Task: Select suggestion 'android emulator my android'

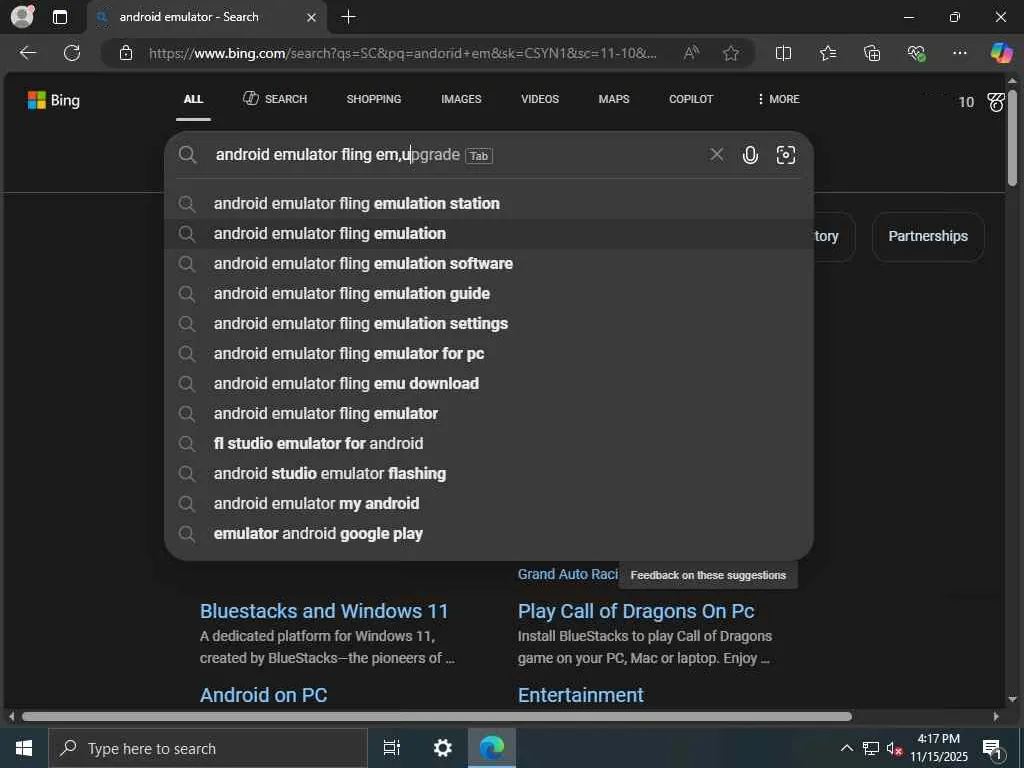Action: 488,504
